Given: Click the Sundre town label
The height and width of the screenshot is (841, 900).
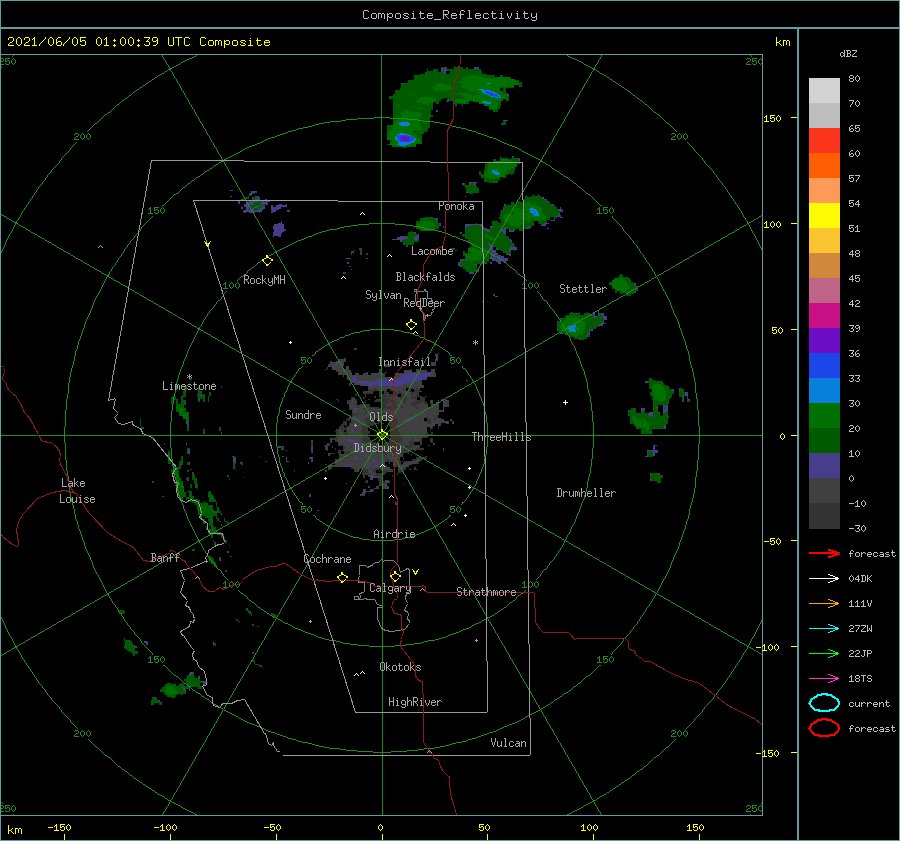Looking at the screenshot, I should click(303, 415).
